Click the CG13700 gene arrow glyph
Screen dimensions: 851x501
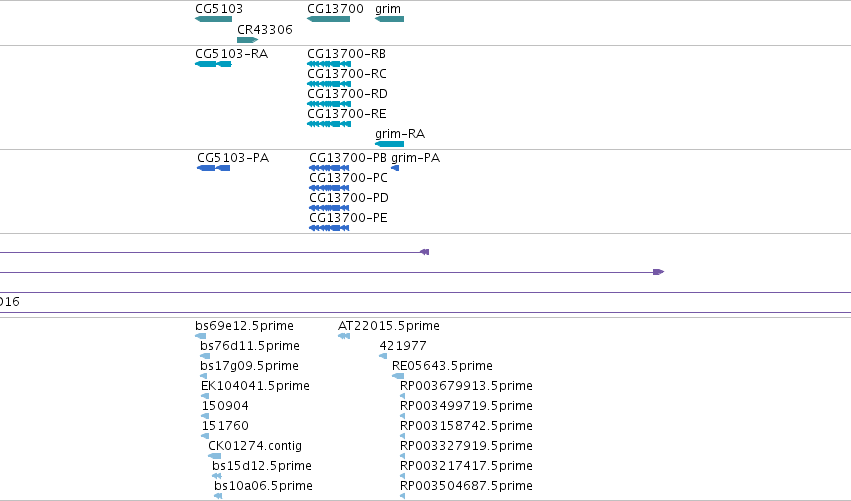[328, 19]
